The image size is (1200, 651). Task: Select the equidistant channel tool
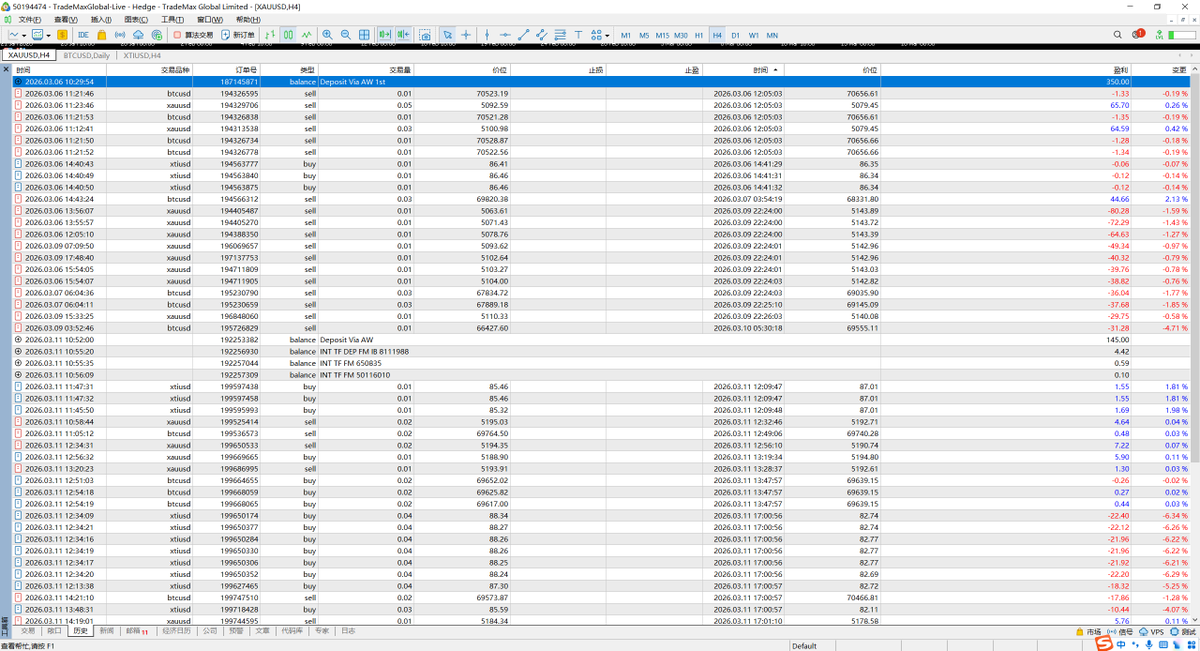542,35
